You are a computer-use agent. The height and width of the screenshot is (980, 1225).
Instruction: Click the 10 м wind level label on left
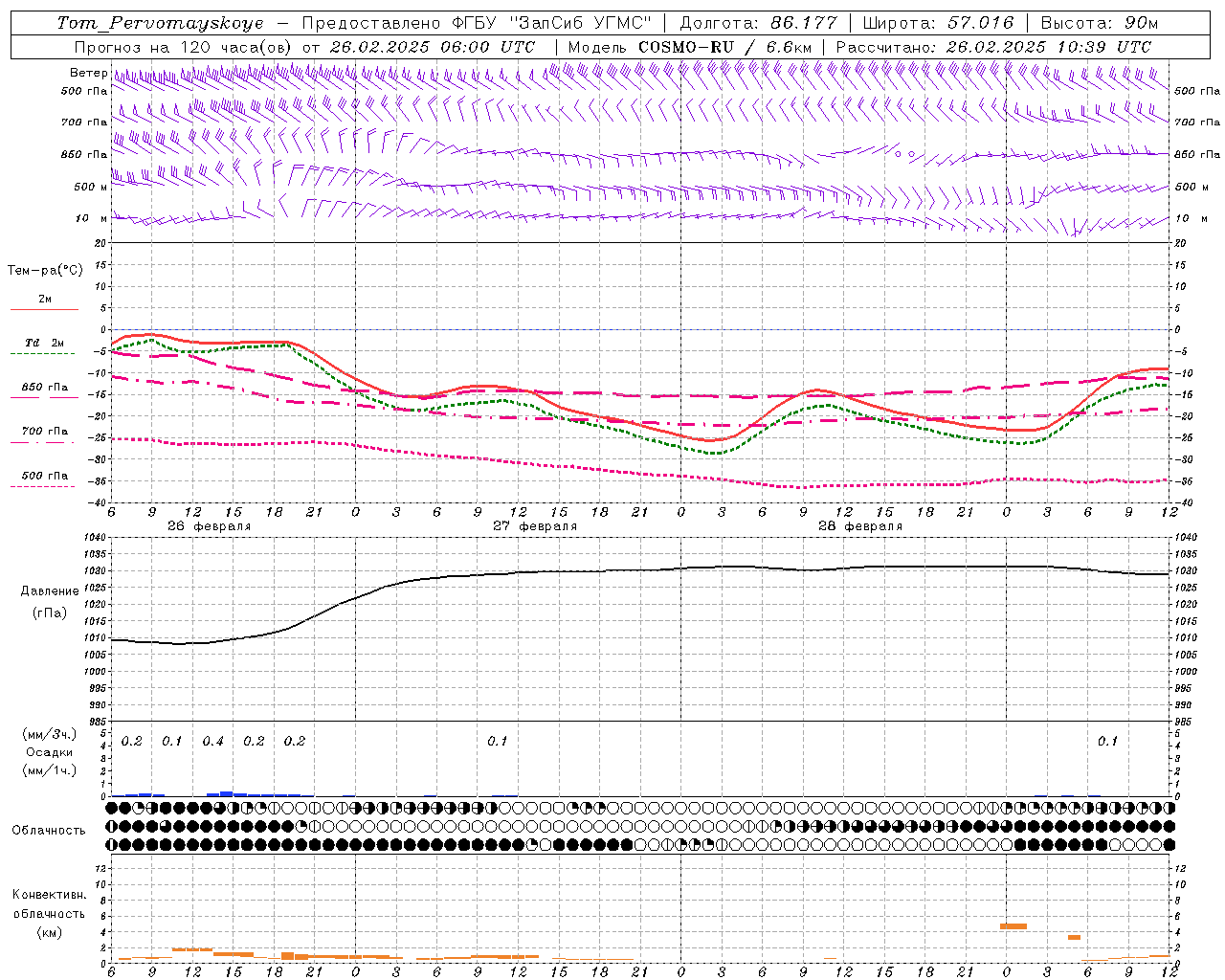click(93, 219)
